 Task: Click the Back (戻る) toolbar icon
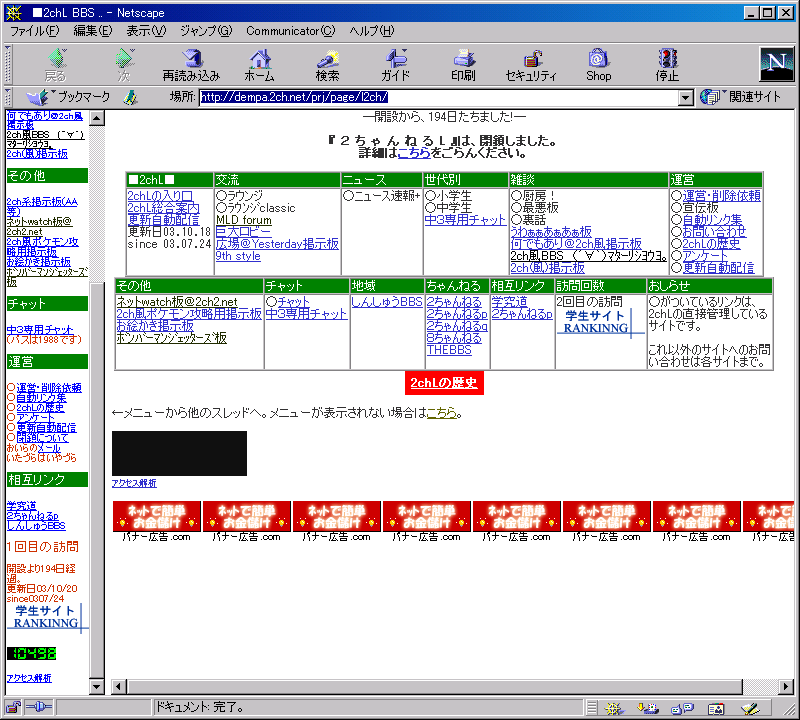56,64
